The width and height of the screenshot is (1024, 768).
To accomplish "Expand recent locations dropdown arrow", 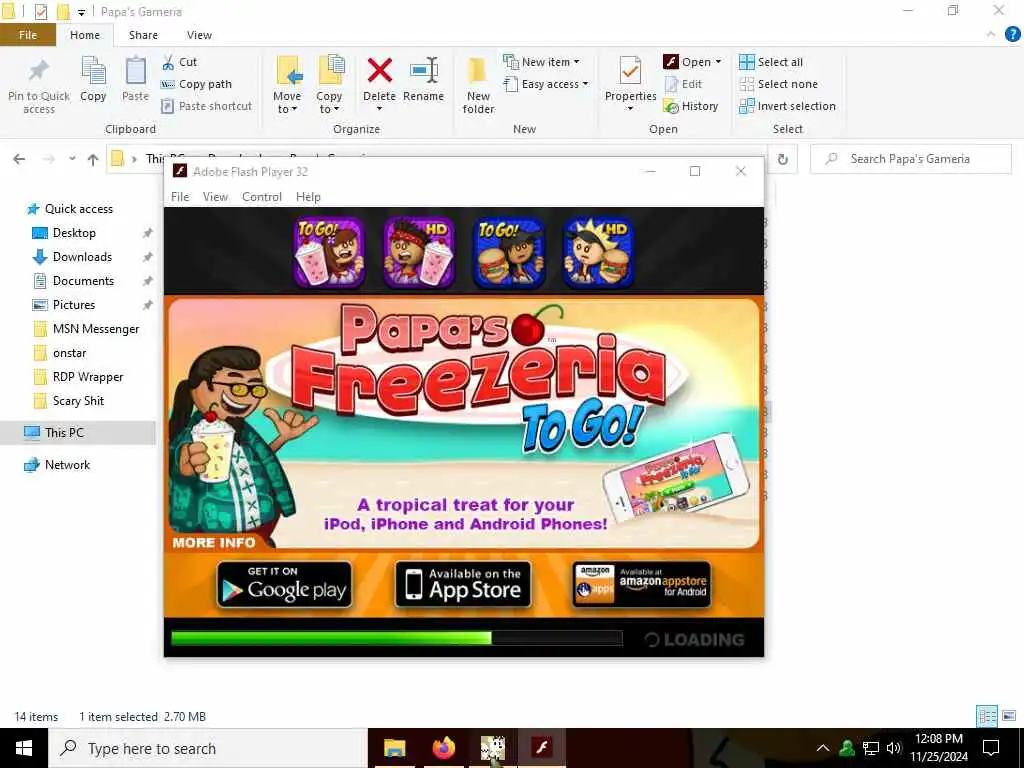I will point(72,159).
